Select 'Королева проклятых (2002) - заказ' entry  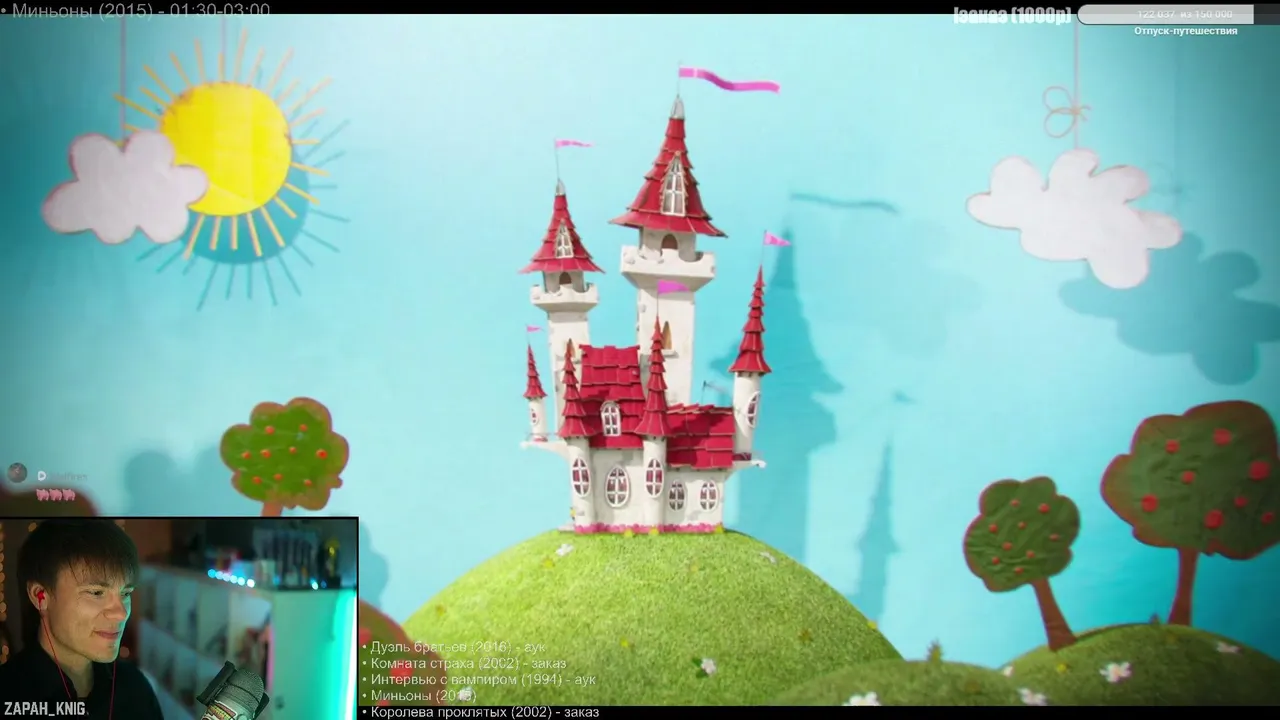(x=480, y=712)
